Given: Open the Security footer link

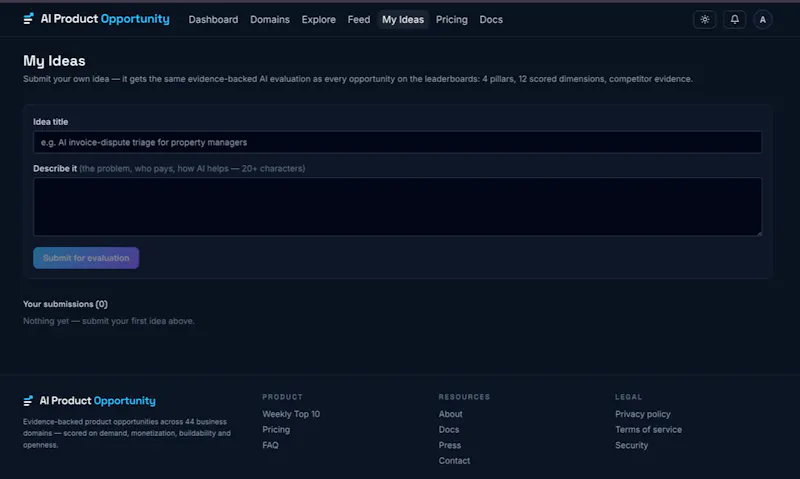Looking at the screenshot, I should point(632,445).
